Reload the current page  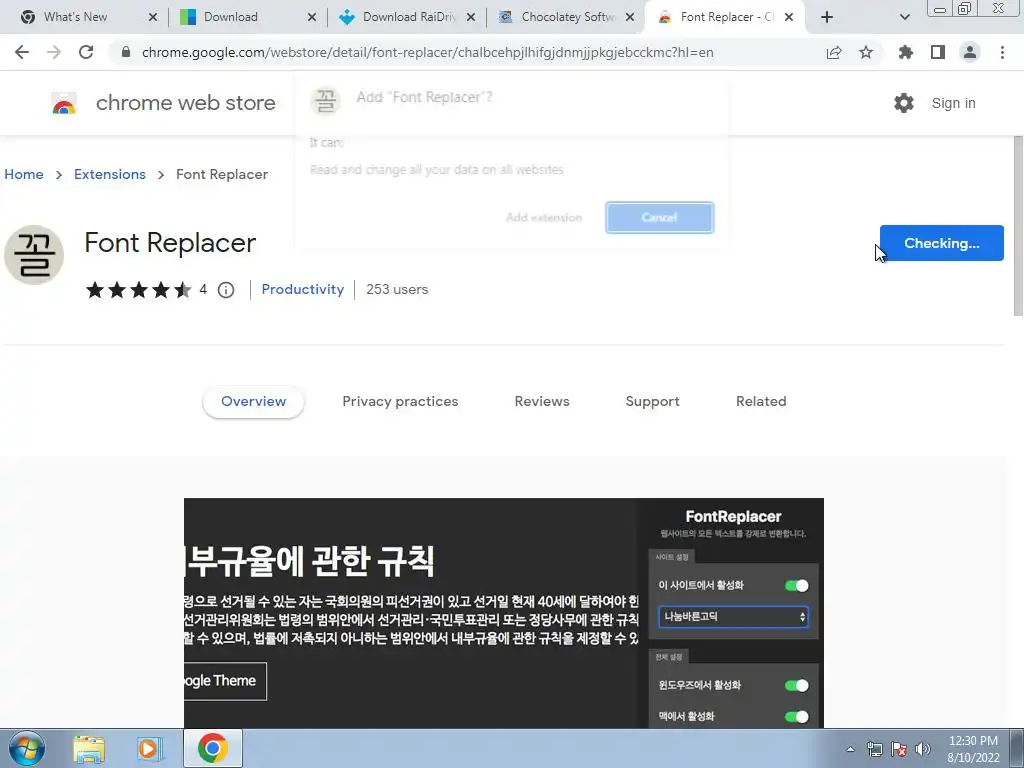[86, 52]
